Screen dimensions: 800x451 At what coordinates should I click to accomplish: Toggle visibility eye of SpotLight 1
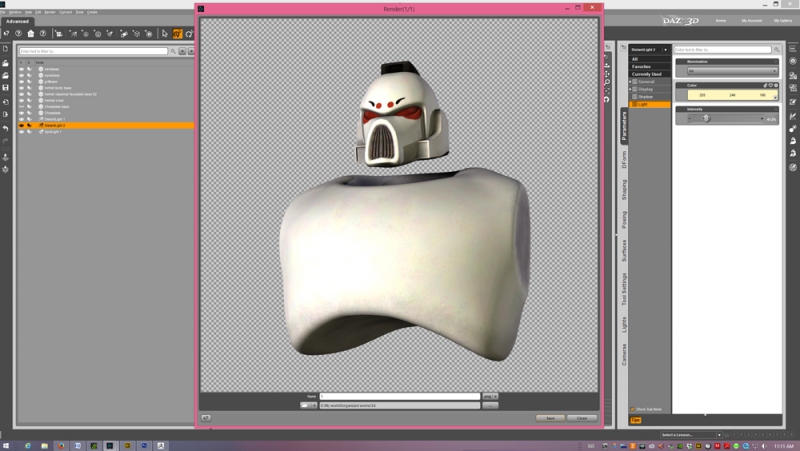21,132
